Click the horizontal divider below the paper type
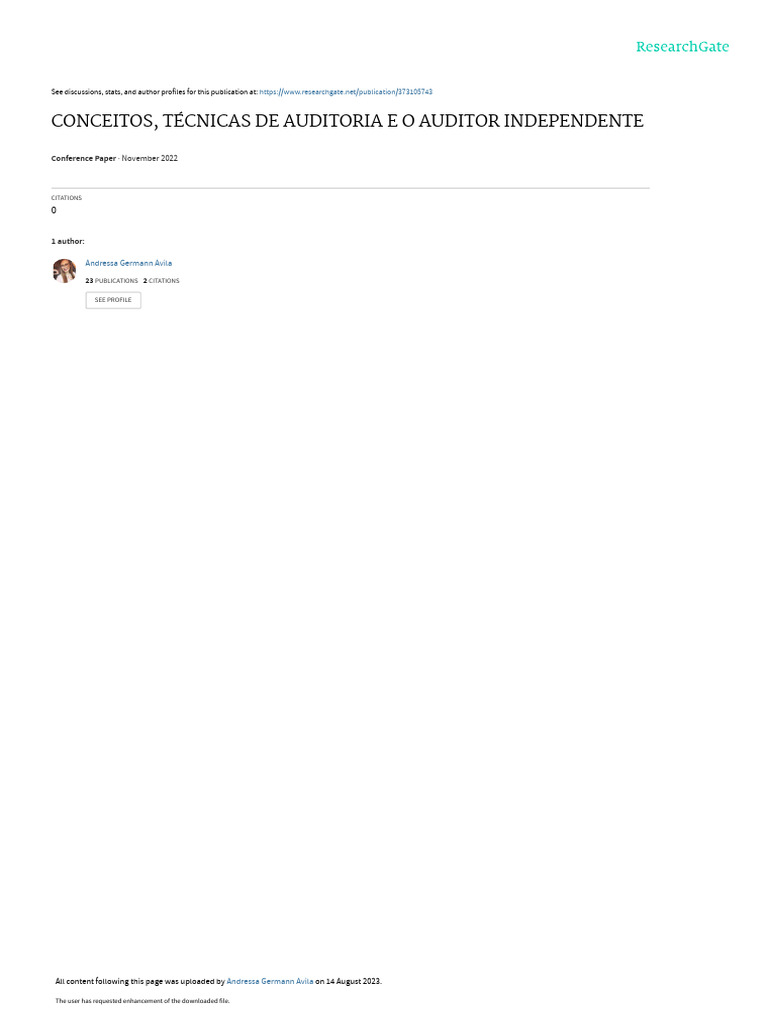The image size is (768, 1024). point(350,188)
